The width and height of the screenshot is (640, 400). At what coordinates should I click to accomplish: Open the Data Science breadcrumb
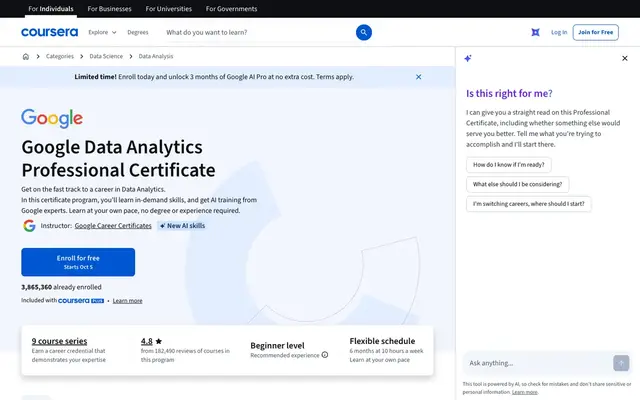point(106,56)
